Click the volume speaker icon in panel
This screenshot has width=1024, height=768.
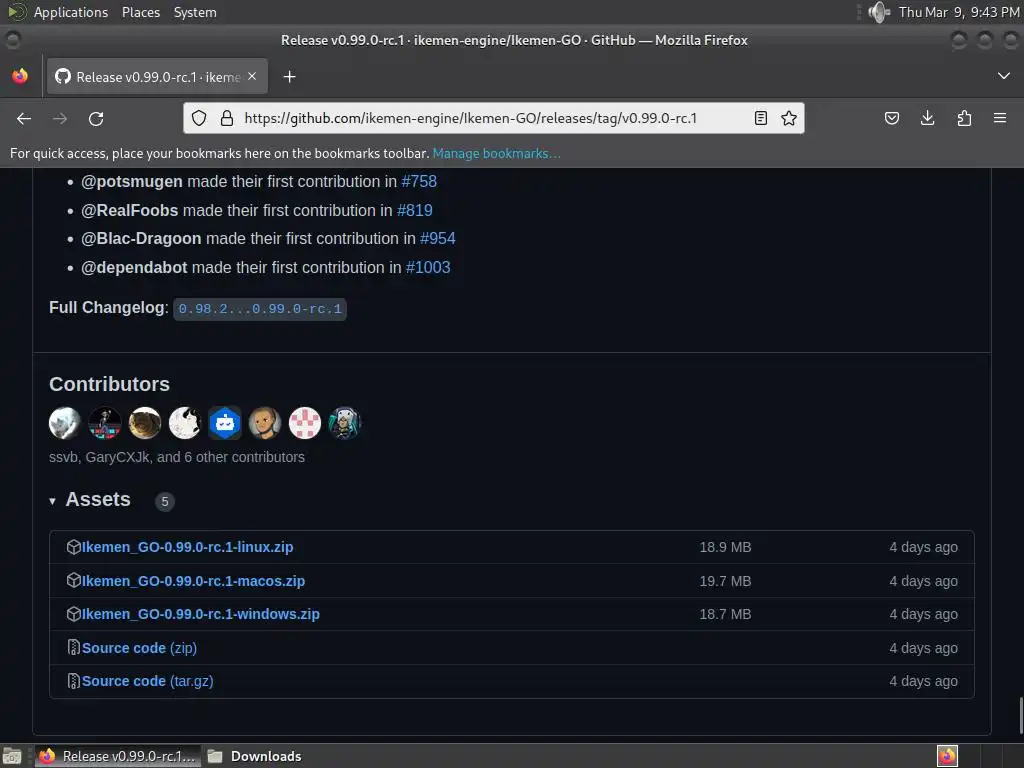879,12
